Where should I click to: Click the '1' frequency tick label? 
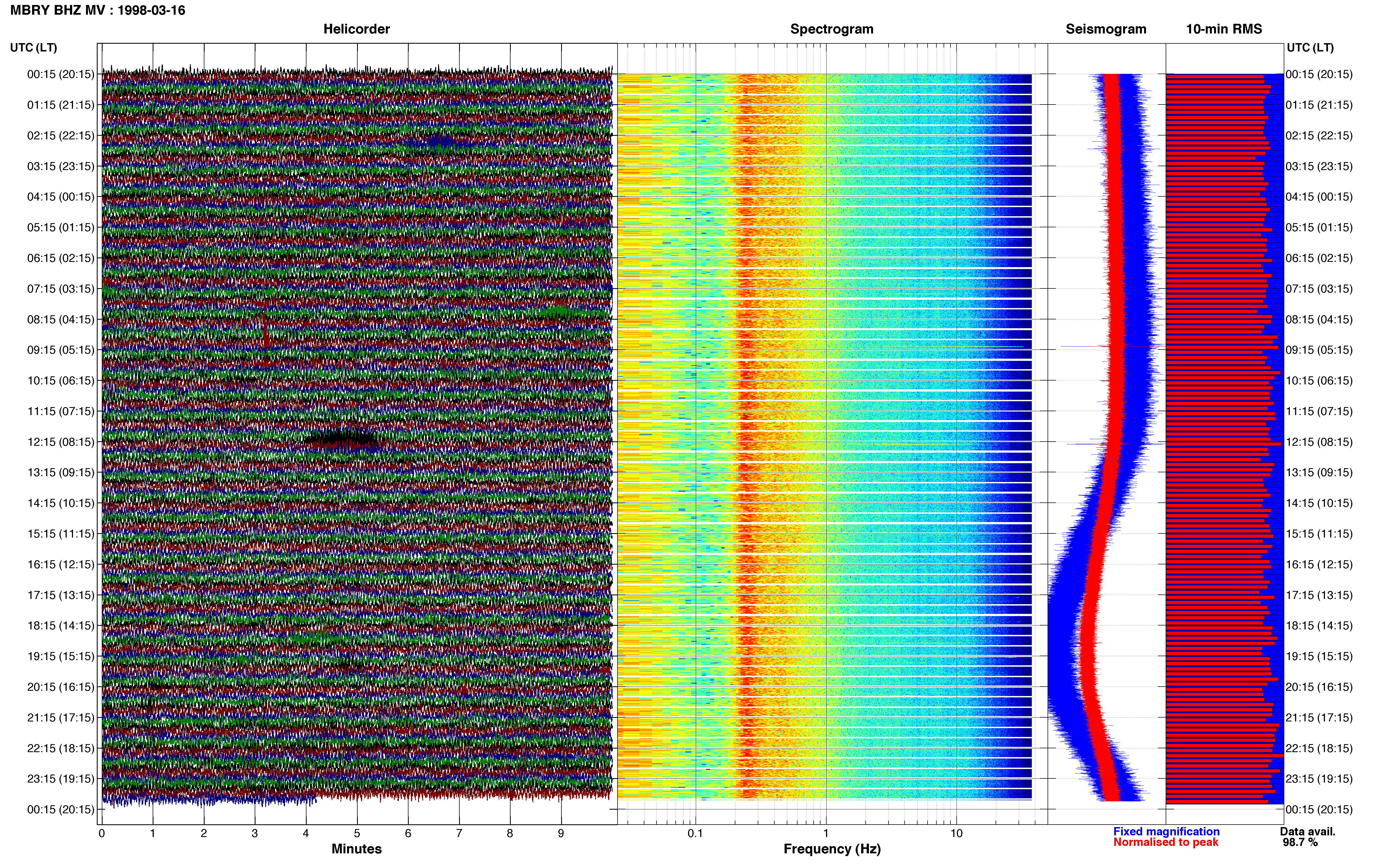[826, 833]
